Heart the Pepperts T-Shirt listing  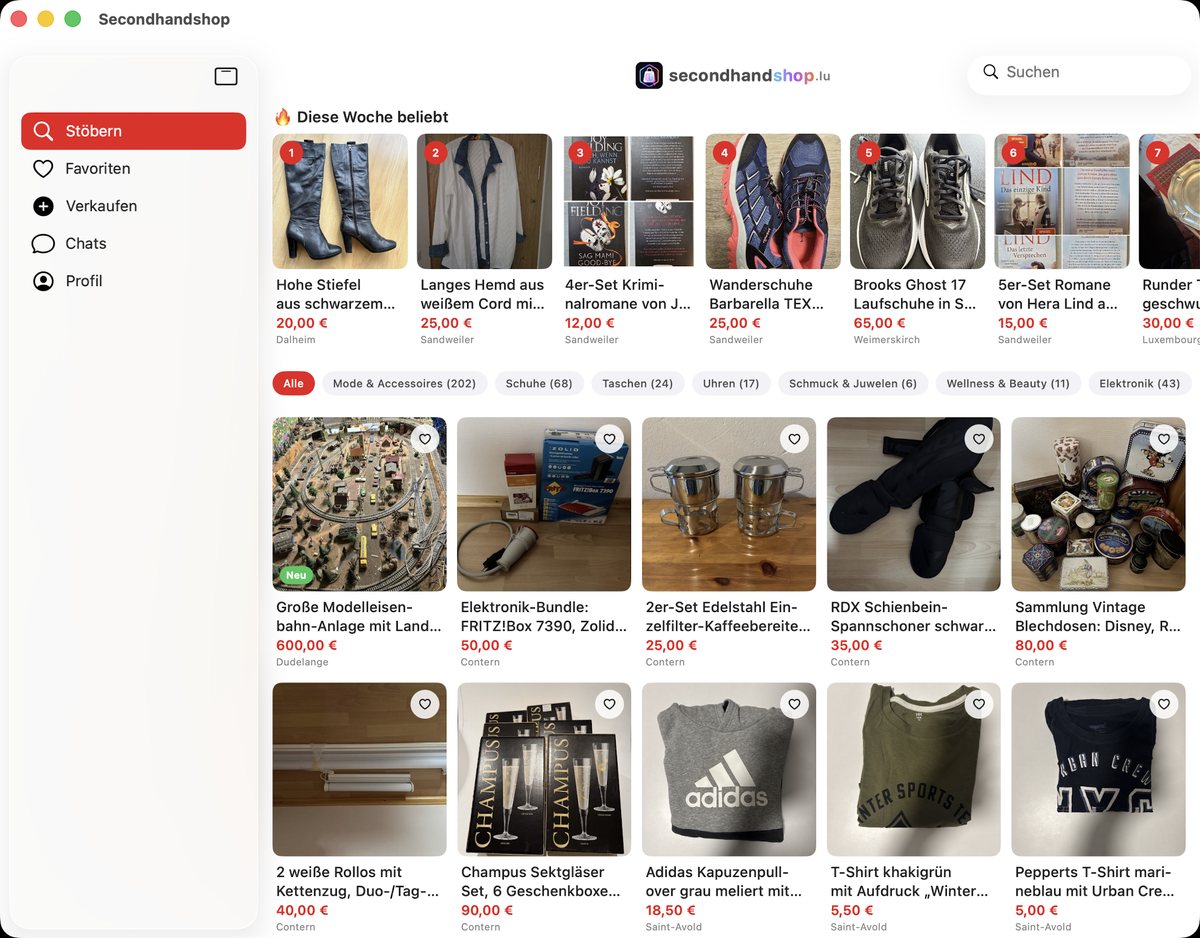(x=1163, y=705)
